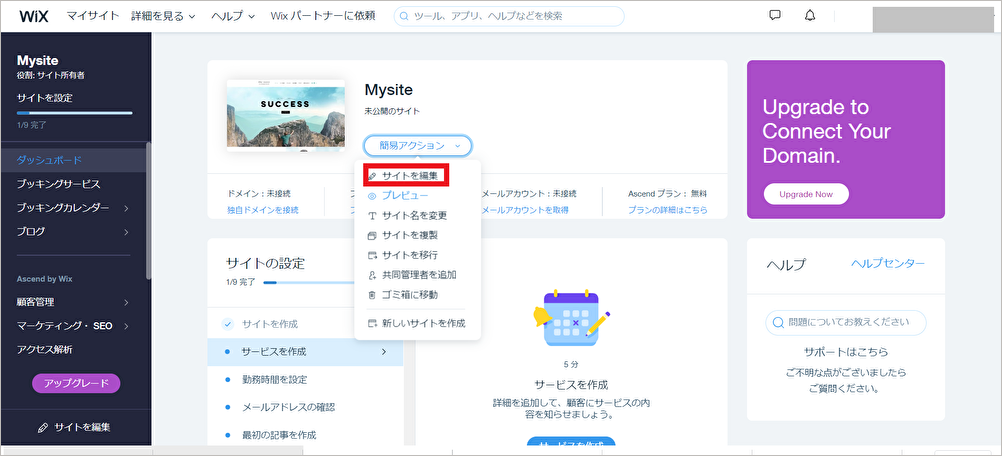Open Wix パートナーに依頼 in top bar

pos(323,16)
